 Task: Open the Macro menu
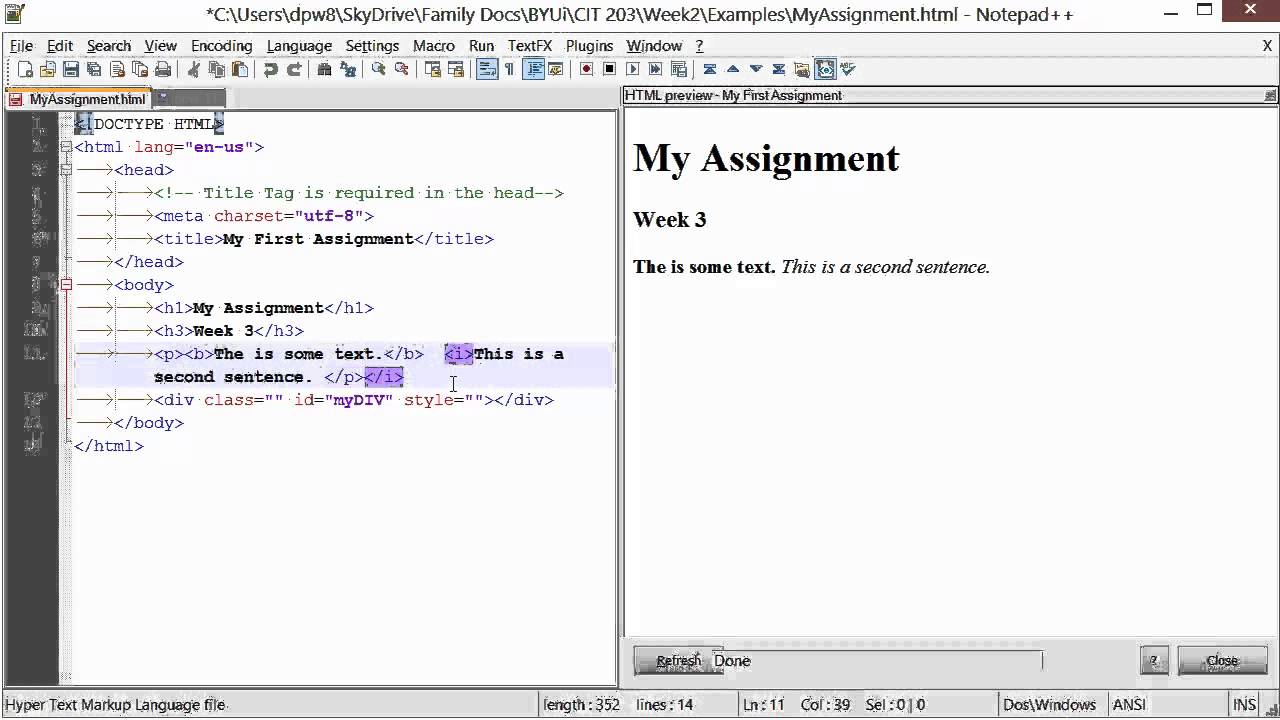[x=434, y=46]
